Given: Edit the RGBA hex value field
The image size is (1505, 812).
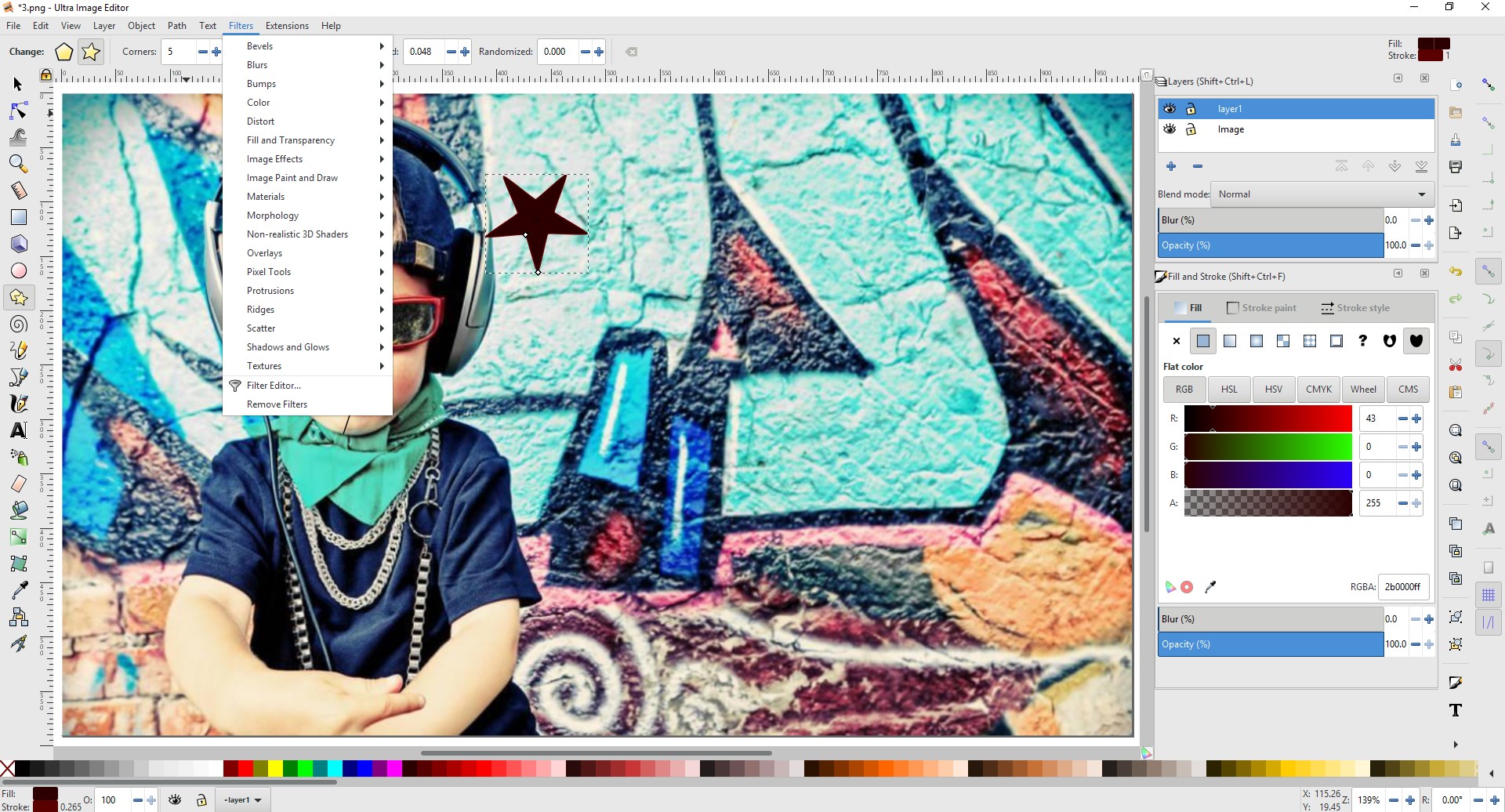Looking at the screenshot, I should coord(1403,587).
